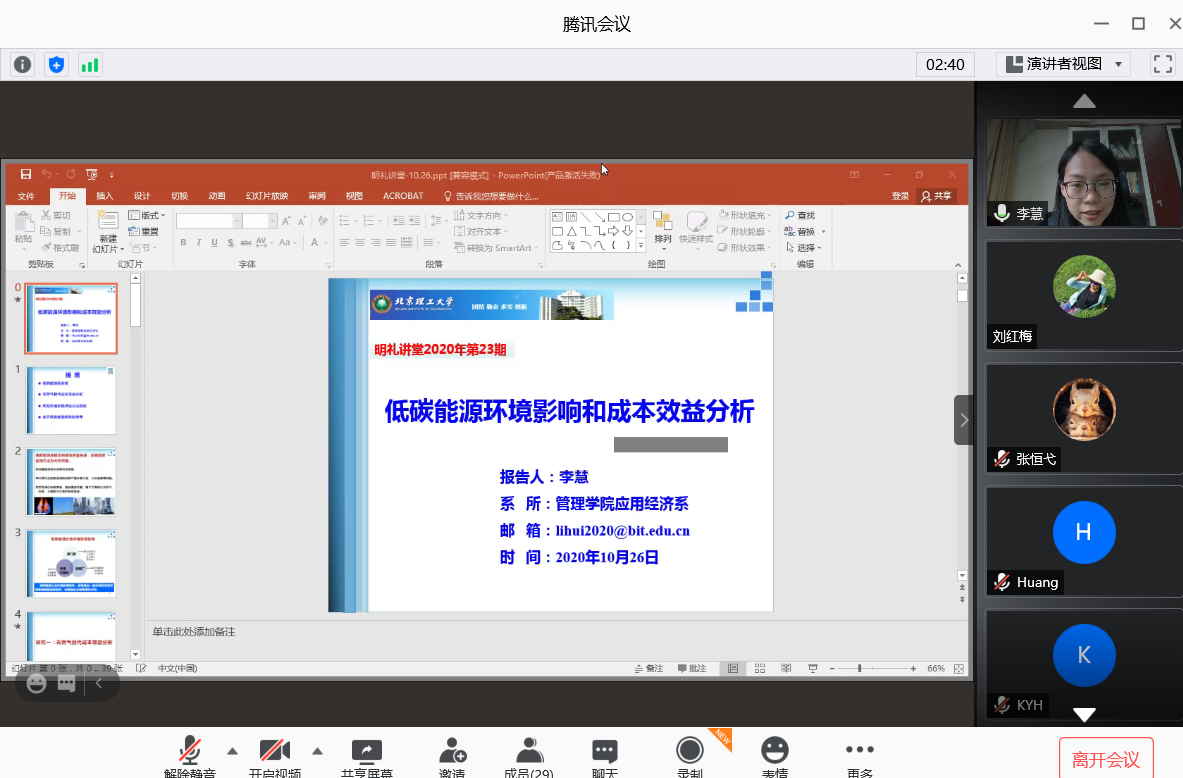Switch to the Insert ribbon tab
Screen dimensions: 1183x778
105,196
